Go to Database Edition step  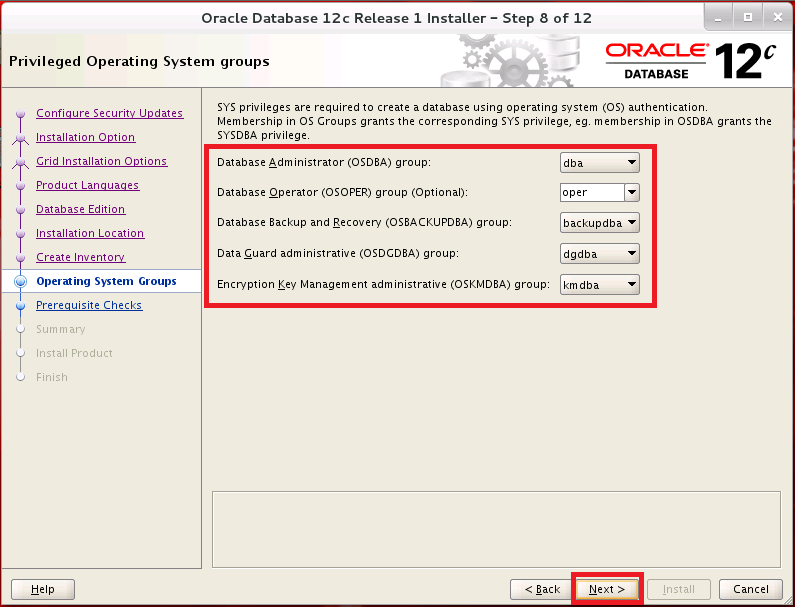pos(80,209)
